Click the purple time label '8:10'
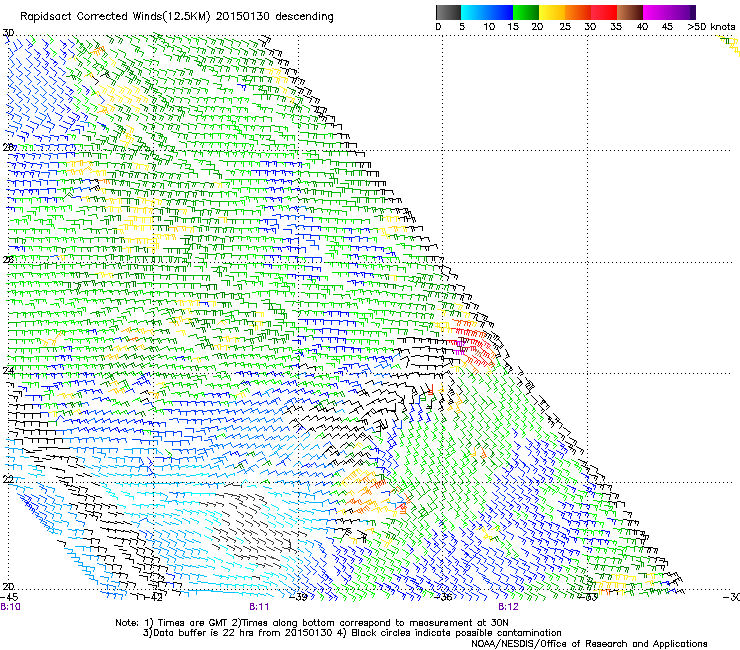Image resolution: width=740 pixels, height=650 pixels. tap(10, 607)
